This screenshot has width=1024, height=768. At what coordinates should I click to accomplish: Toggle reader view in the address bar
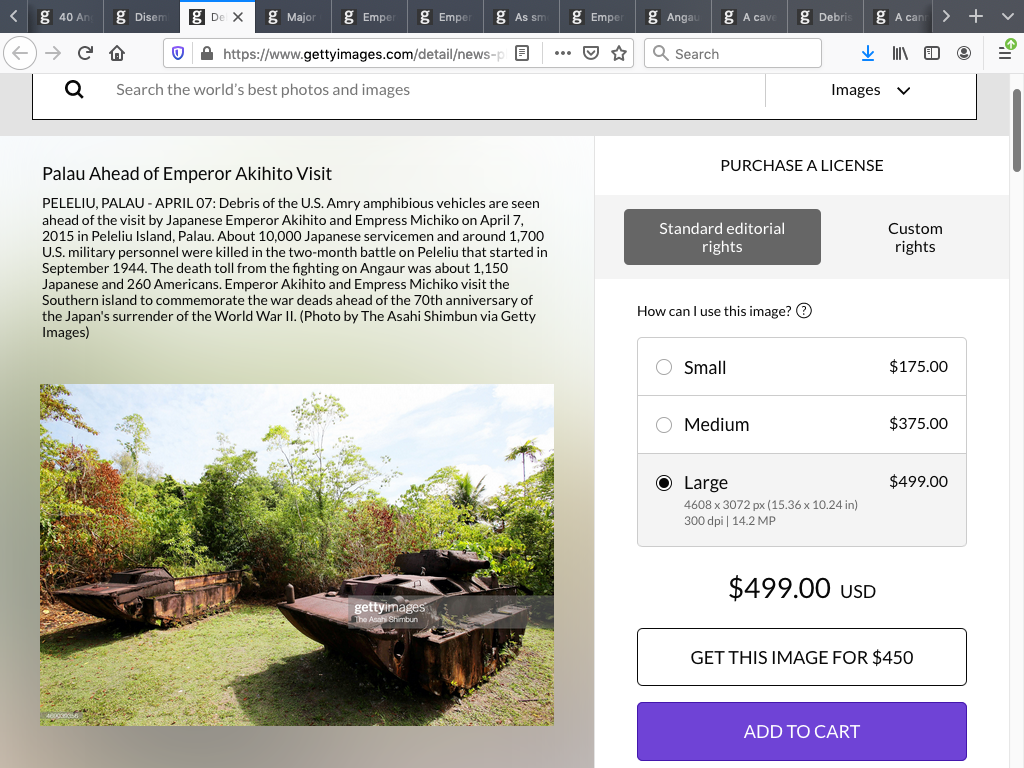(x=522, y=54)
